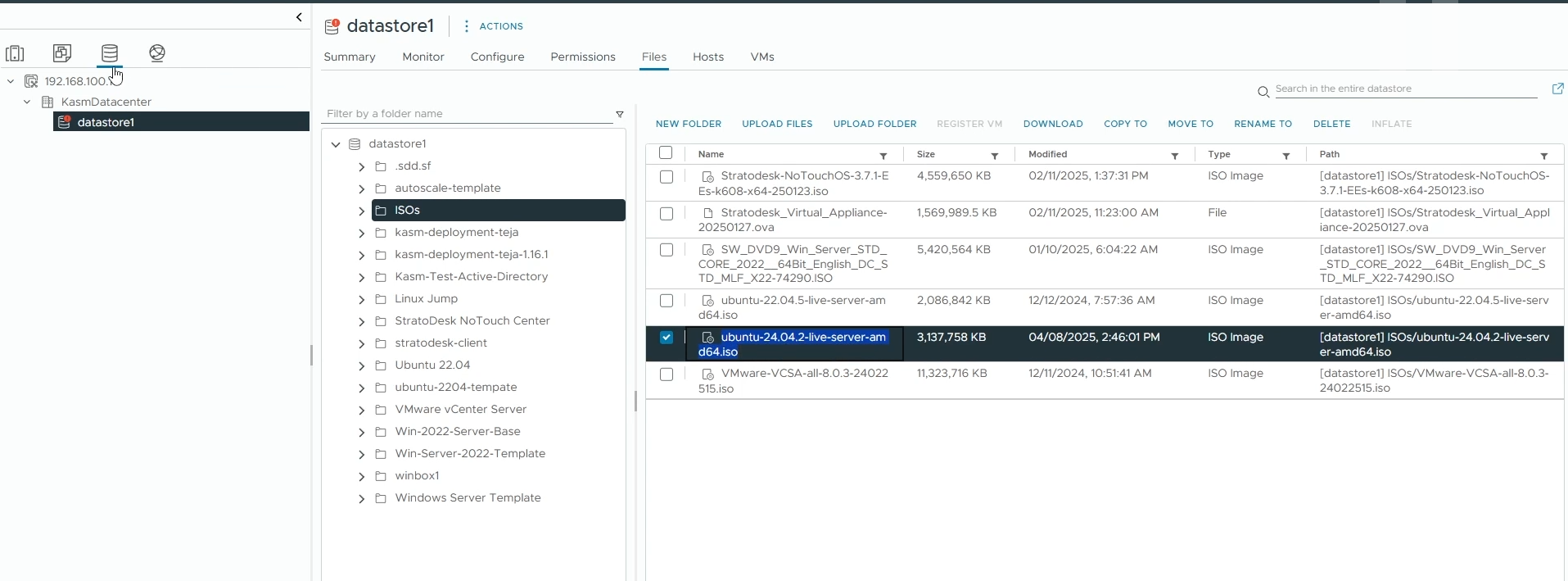Image resolution: width=1568 pixels, height=581 pixels.
Task: Switch to the Summary tab
Action: coord(350,57)
